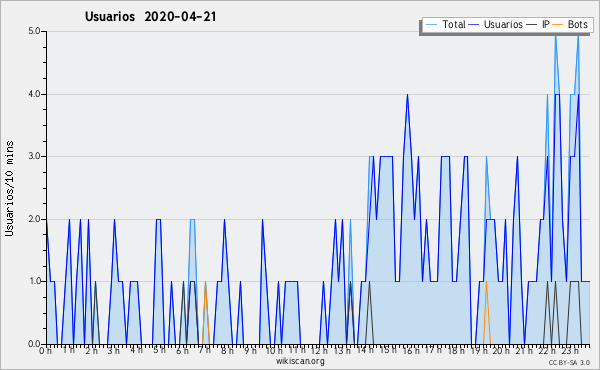Click the '16 h' x-axis tick label
The width and height of the screenshot is (600, 370).
pos(411,351)
